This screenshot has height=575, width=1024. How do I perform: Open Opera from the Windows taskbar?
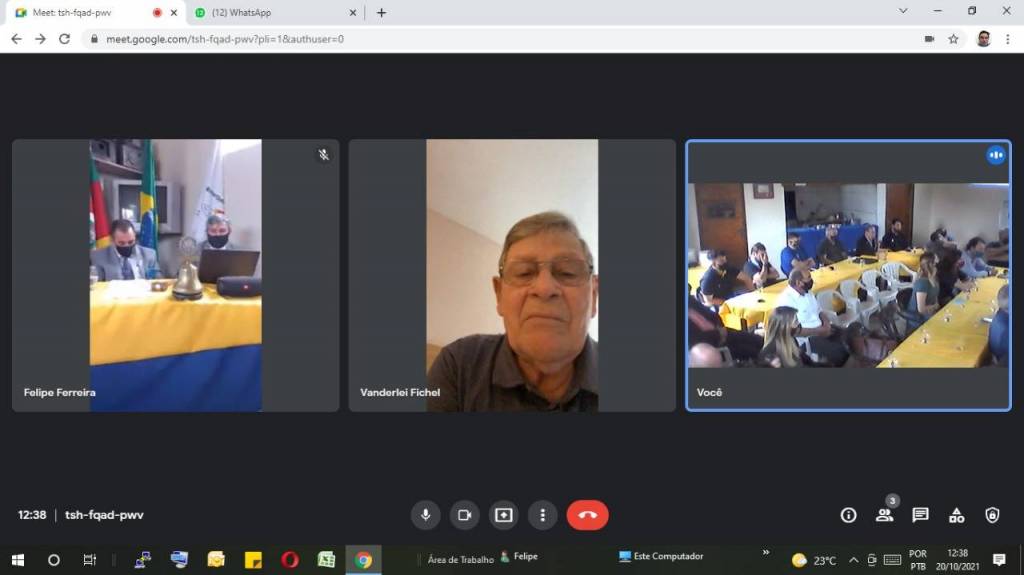pos(290,560)
